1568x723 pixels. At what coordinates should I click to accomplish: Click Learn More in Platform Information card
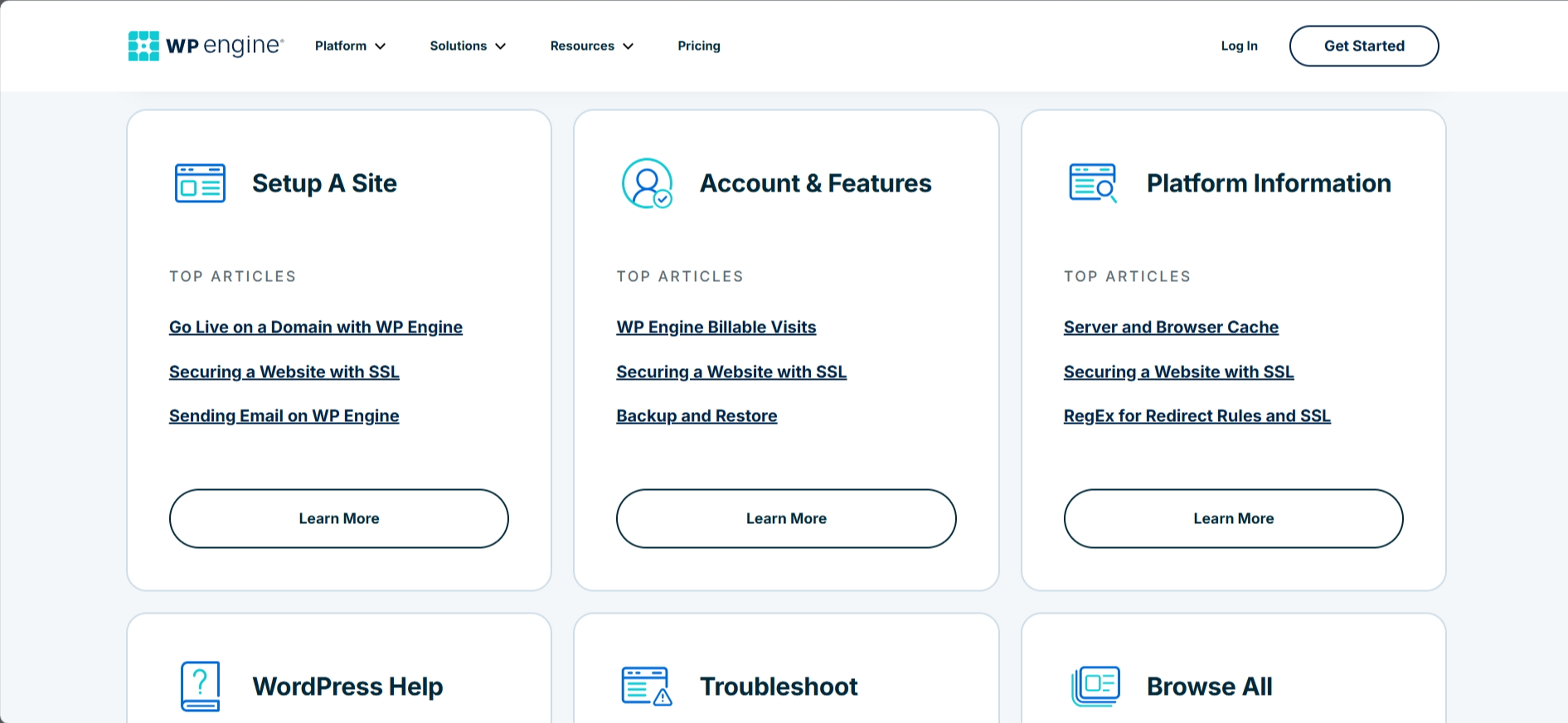tap(1234, 518)
